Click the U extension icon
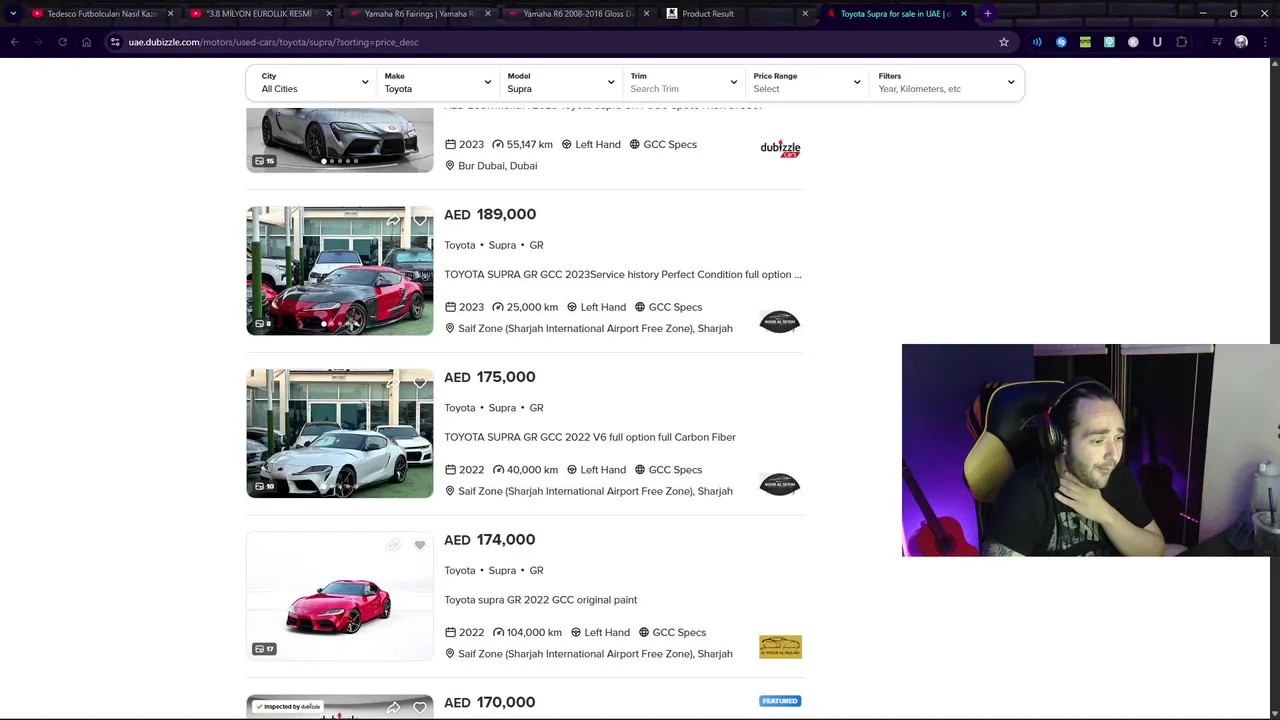This screenshot has height=720, width=1280. (x=1157, y=42)
